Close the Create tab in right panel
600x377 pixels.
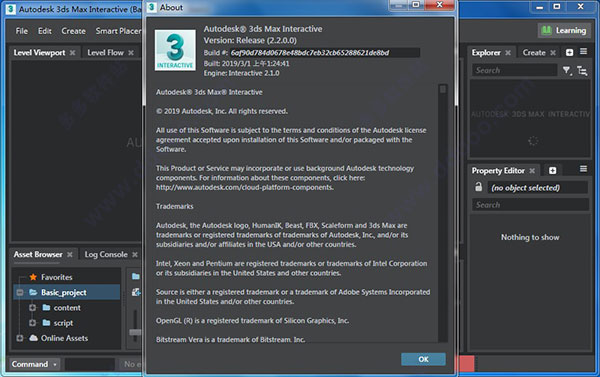coord(553,53)
